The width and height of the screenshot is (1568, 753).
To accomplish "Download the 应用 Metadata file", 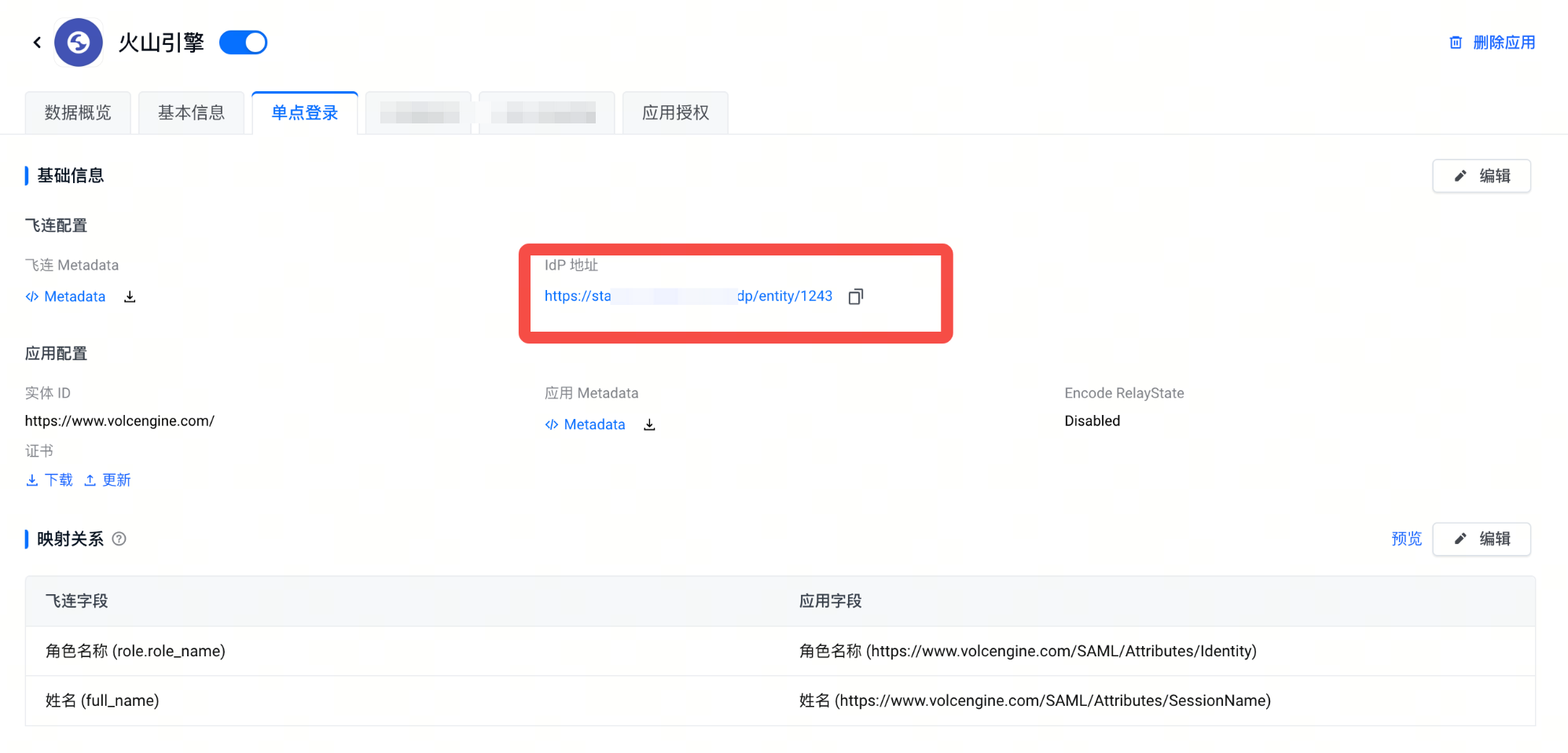I will [x=649, y=424].
